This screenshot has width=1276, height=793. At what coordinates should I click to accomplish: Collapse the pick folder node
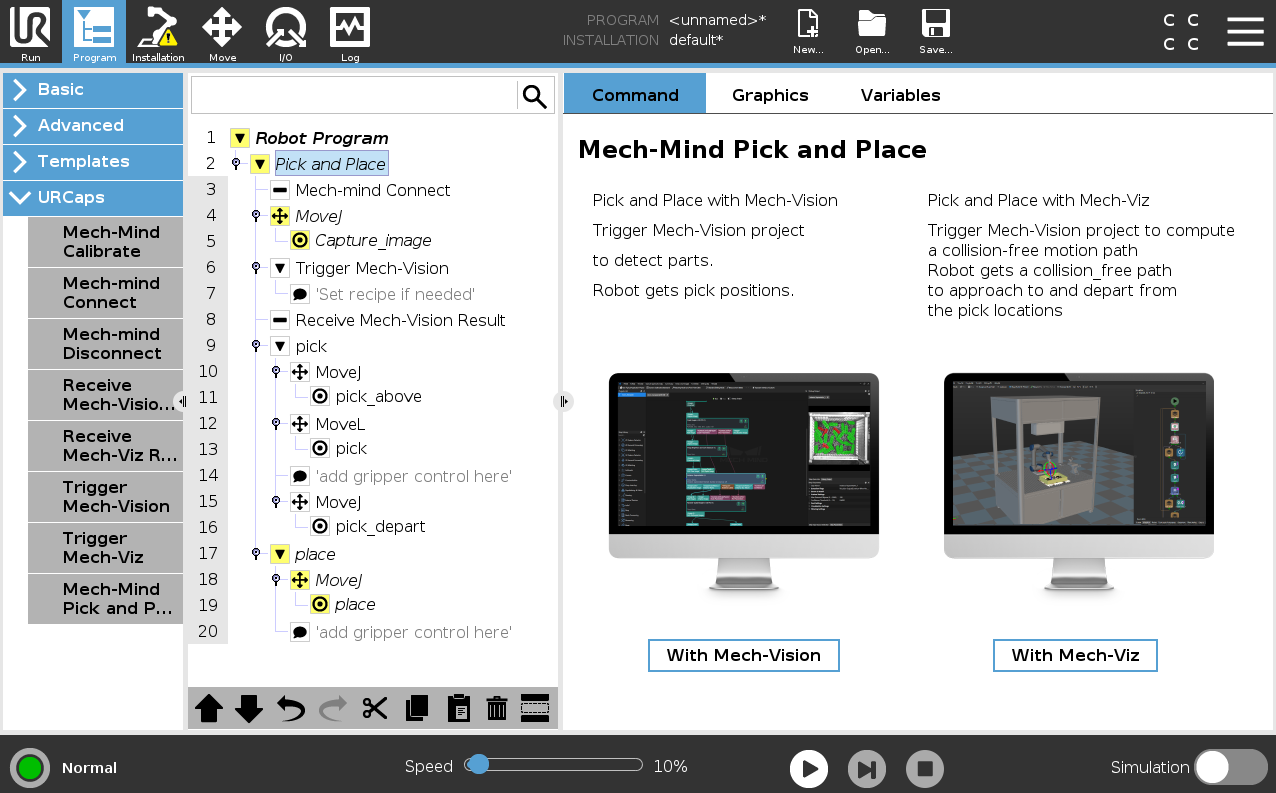pyautogui.click(x=280, y=346)
